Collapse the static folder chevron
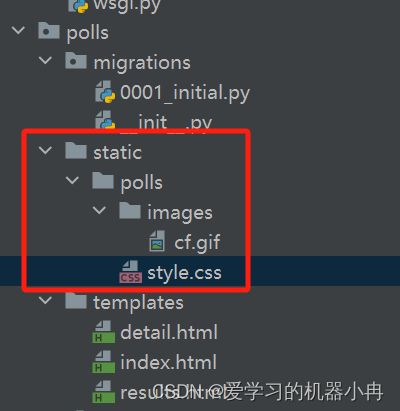This screenshot has width=400, height=411. [45, 151]
